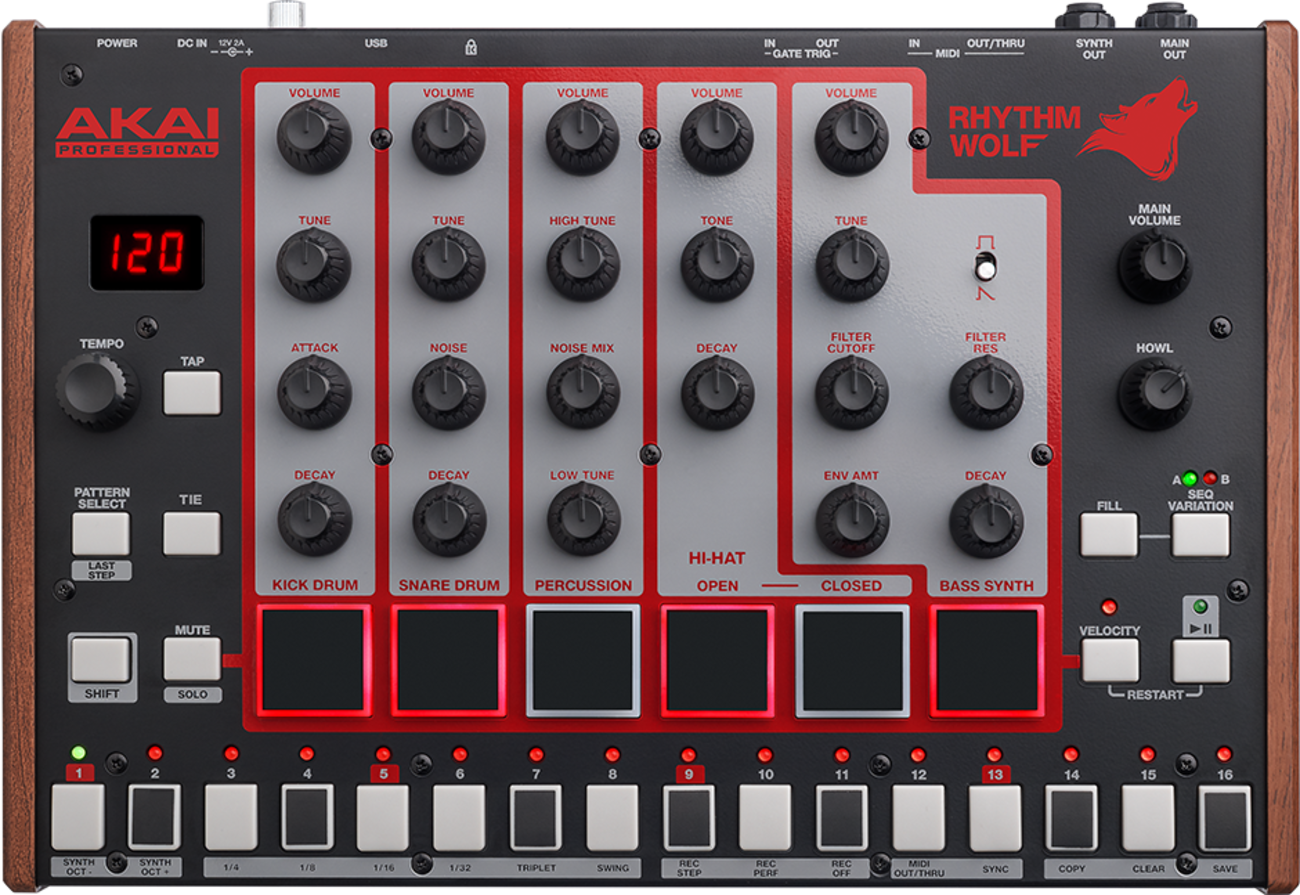This screenshot has width=1300, height=895.
Task: Click the Tap tempo button
Action: coord(192,392)
